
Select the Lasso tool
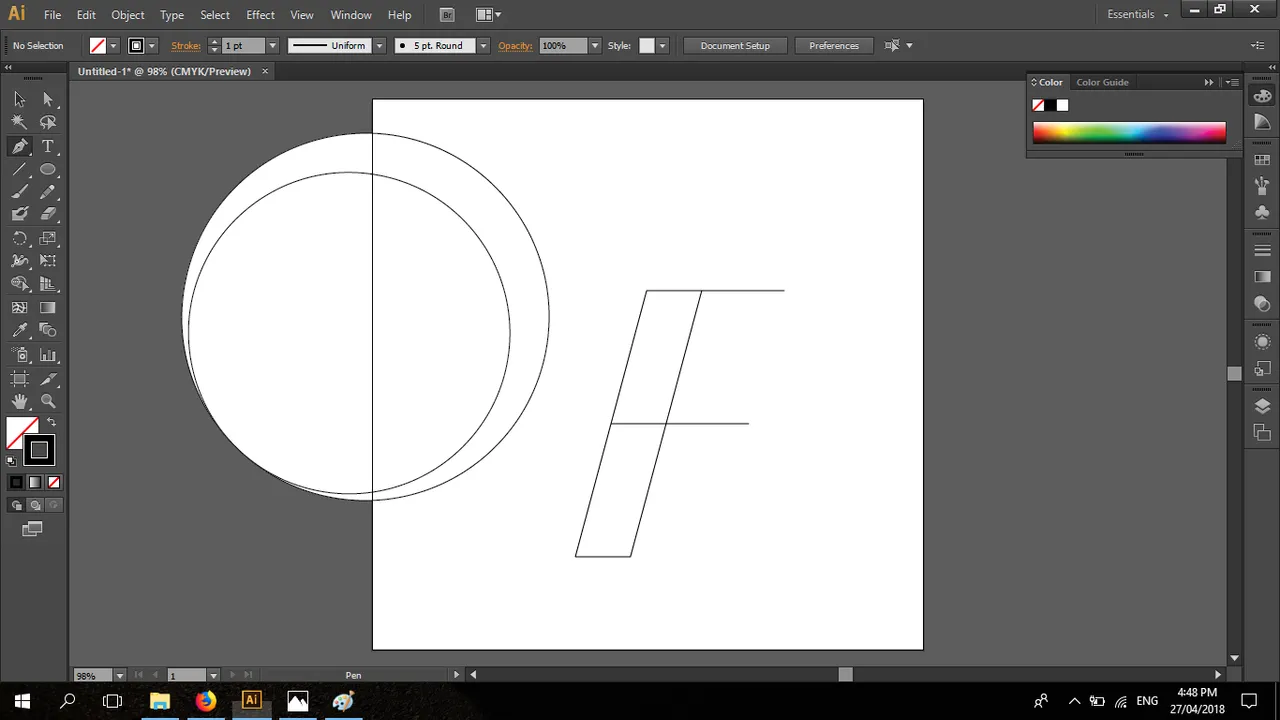pos(48,122)
